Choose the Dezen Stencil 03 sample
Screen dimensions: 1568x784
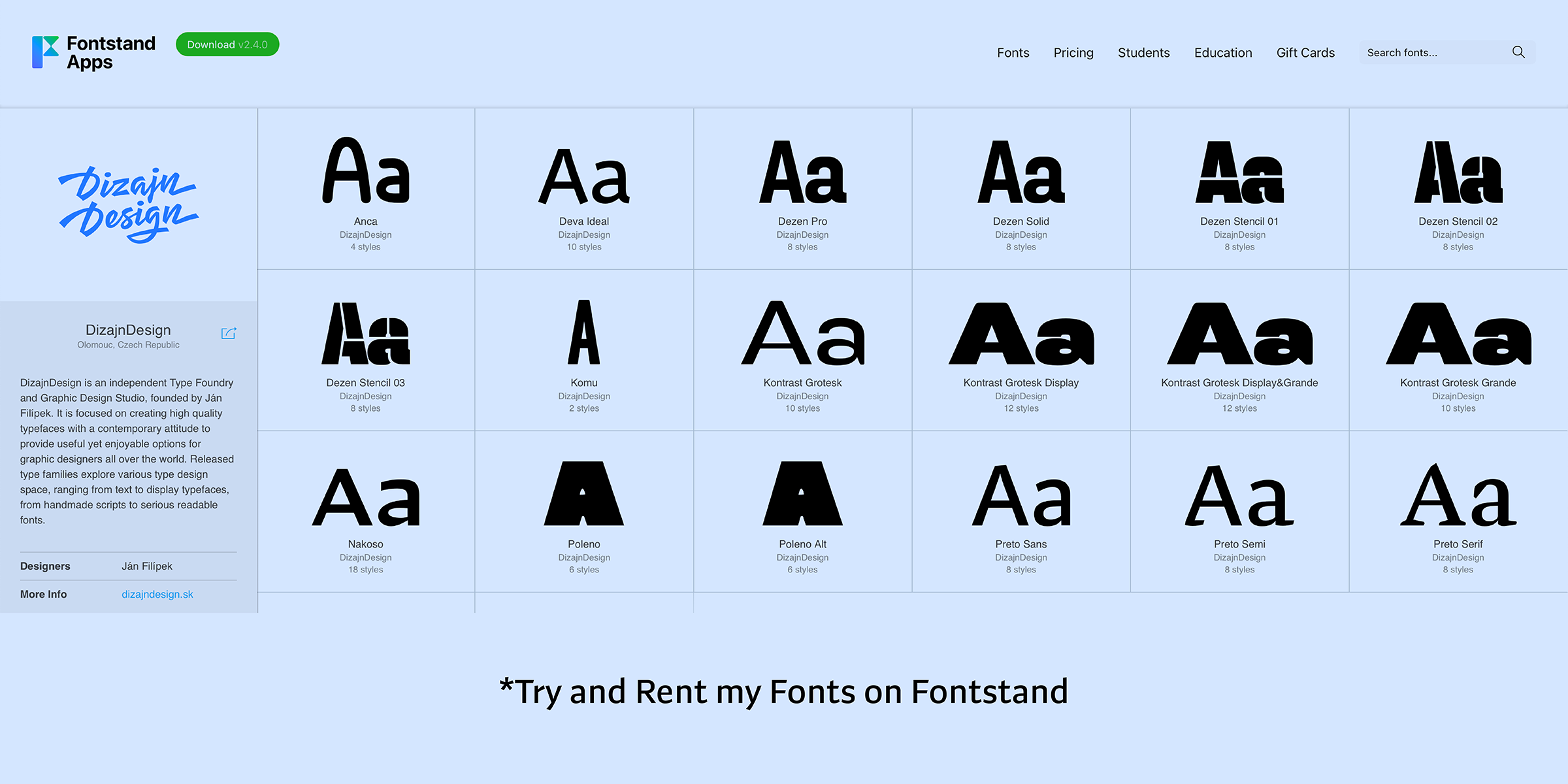(x=366, y=350)
